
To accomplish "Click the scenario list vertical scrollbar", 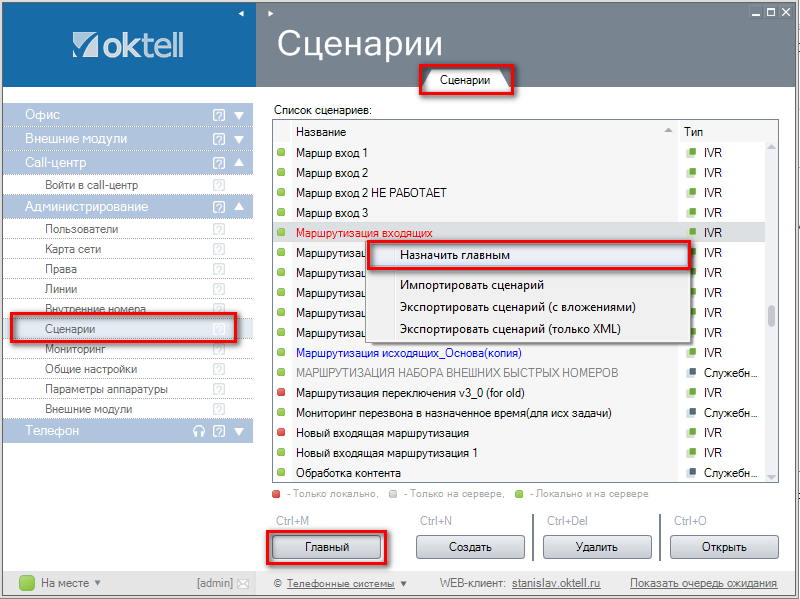I will coord(771,316).
